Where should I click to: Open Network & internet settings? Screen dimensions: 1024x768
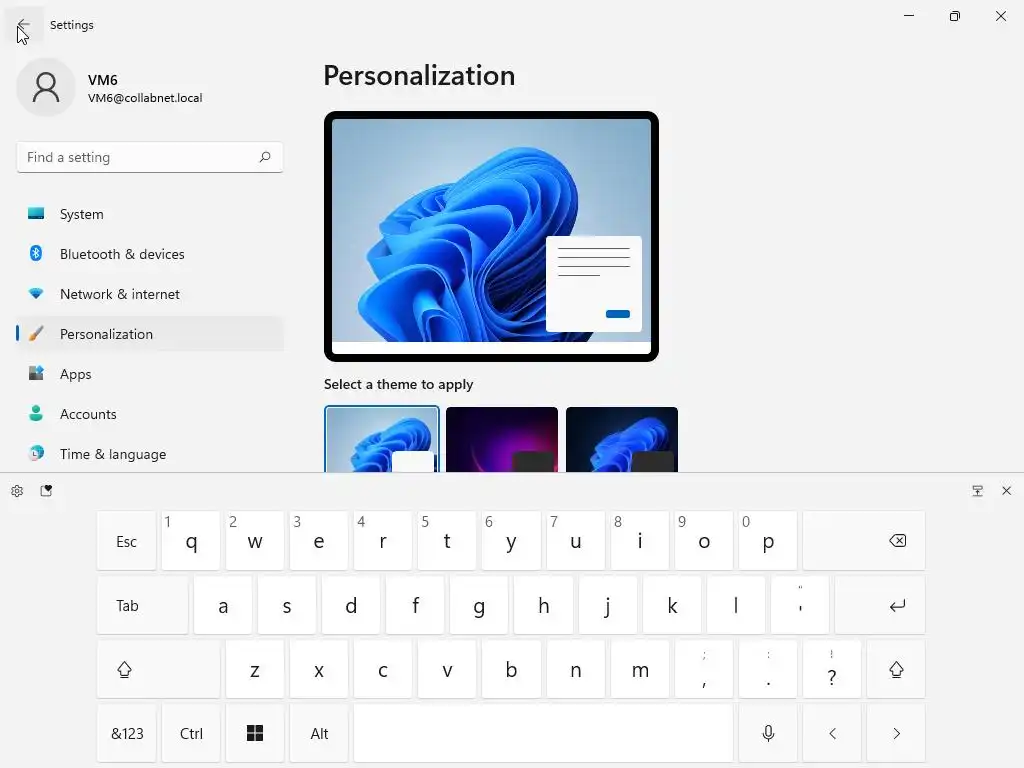[150, 294]
